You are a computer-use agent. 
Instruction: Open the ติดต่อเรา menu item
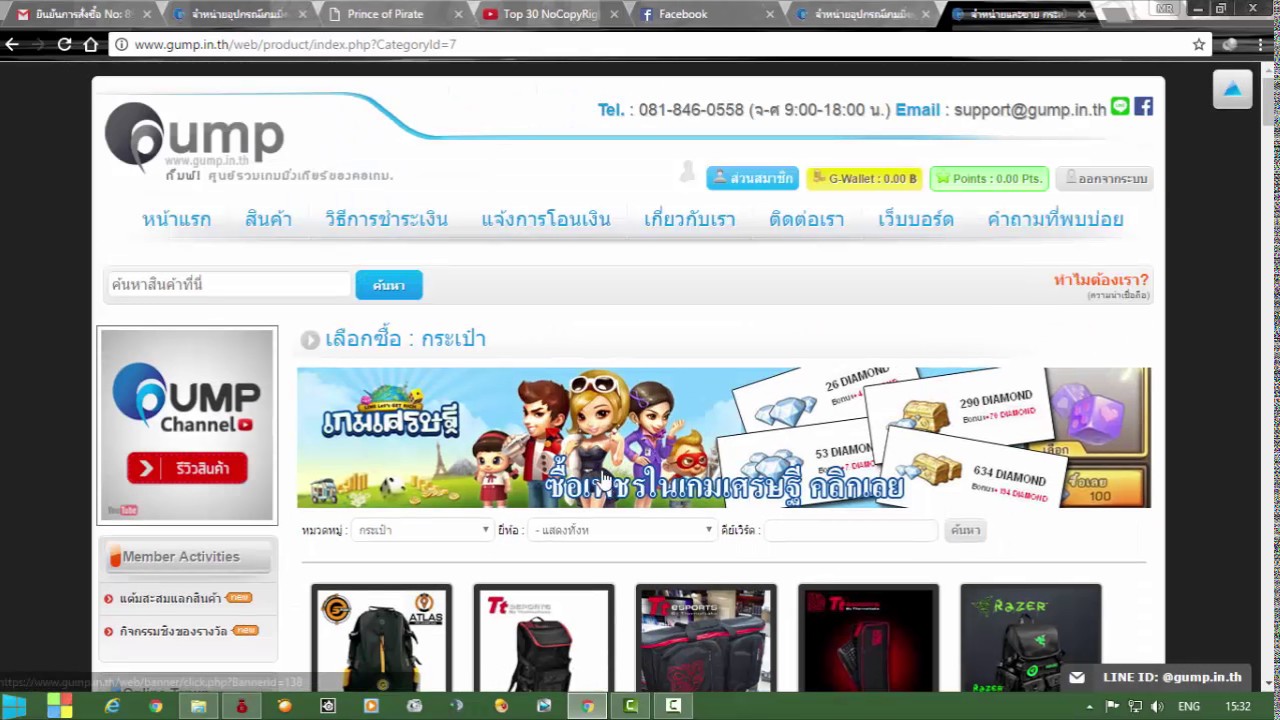(806, 219)
